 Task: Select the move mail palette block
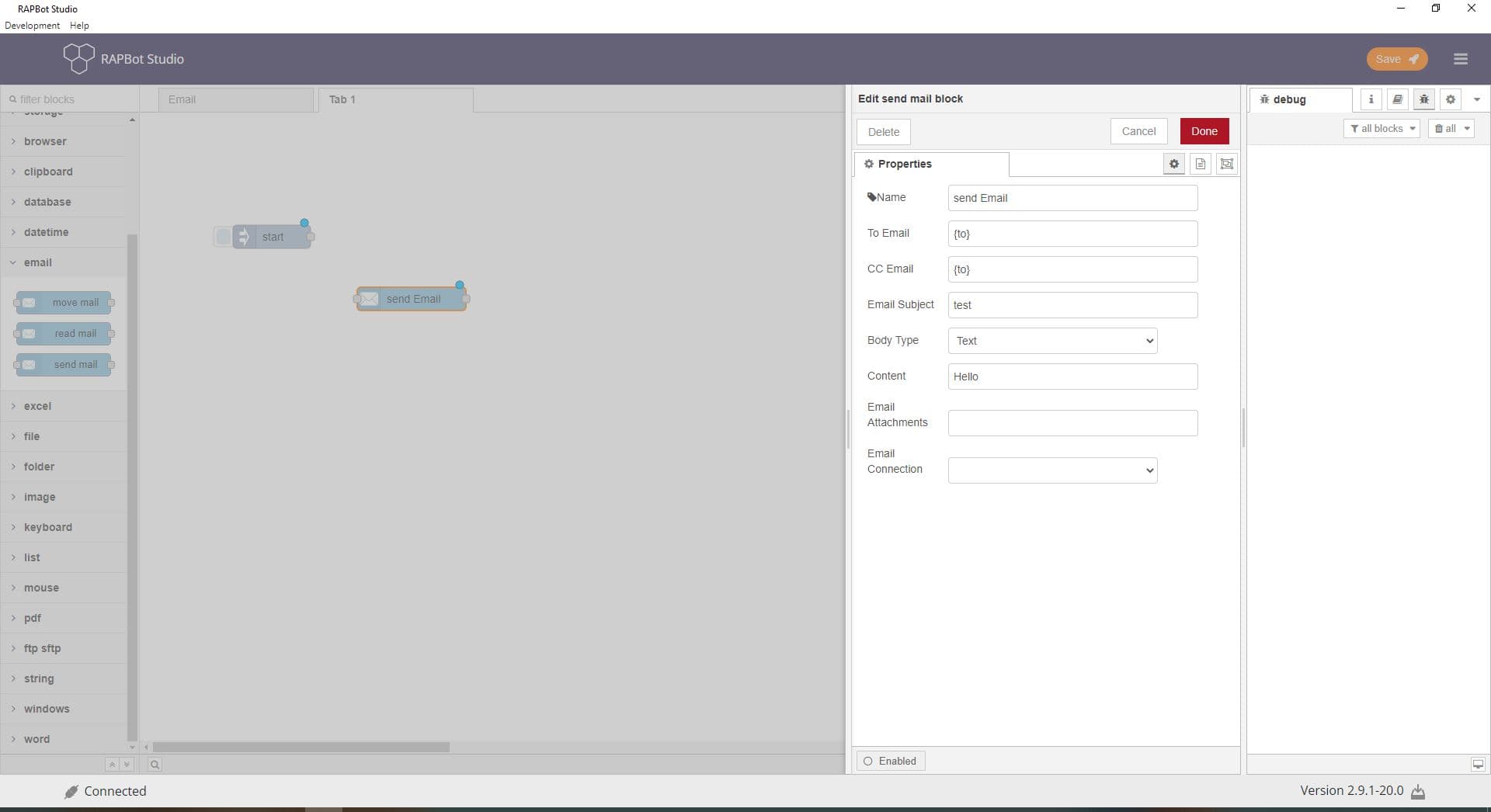point(64,303)
